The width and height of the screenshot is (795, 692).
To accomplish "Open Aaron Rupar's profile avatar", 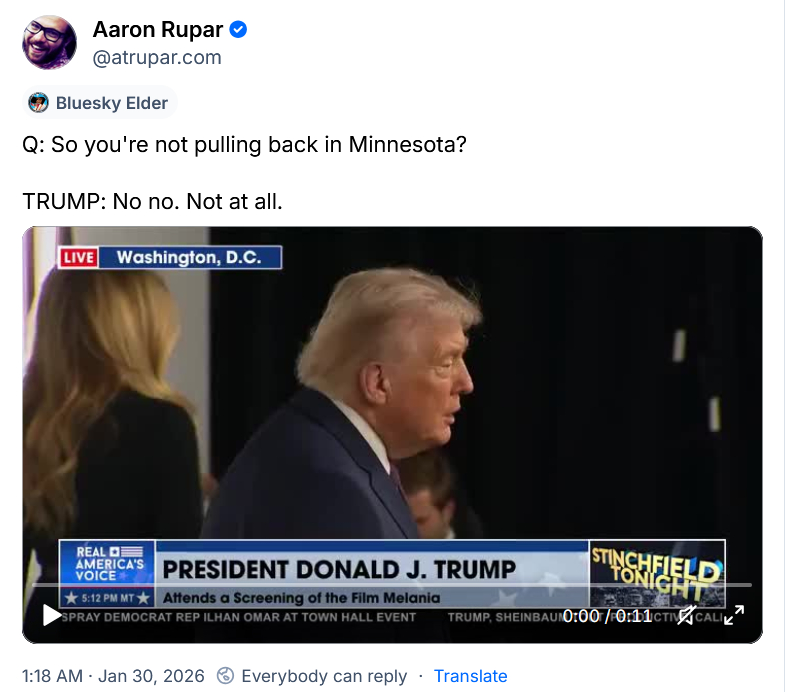I will 50,42.
